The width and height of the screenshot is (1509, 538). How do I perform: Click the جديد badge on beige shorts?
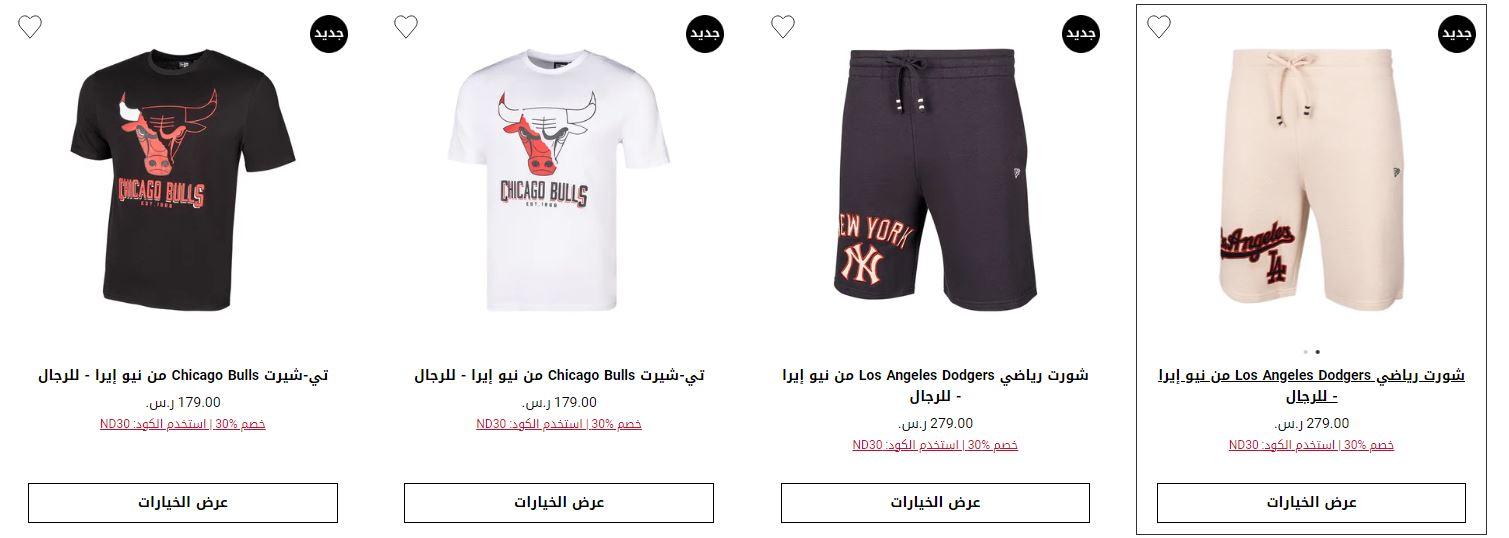click(1457, 34)
